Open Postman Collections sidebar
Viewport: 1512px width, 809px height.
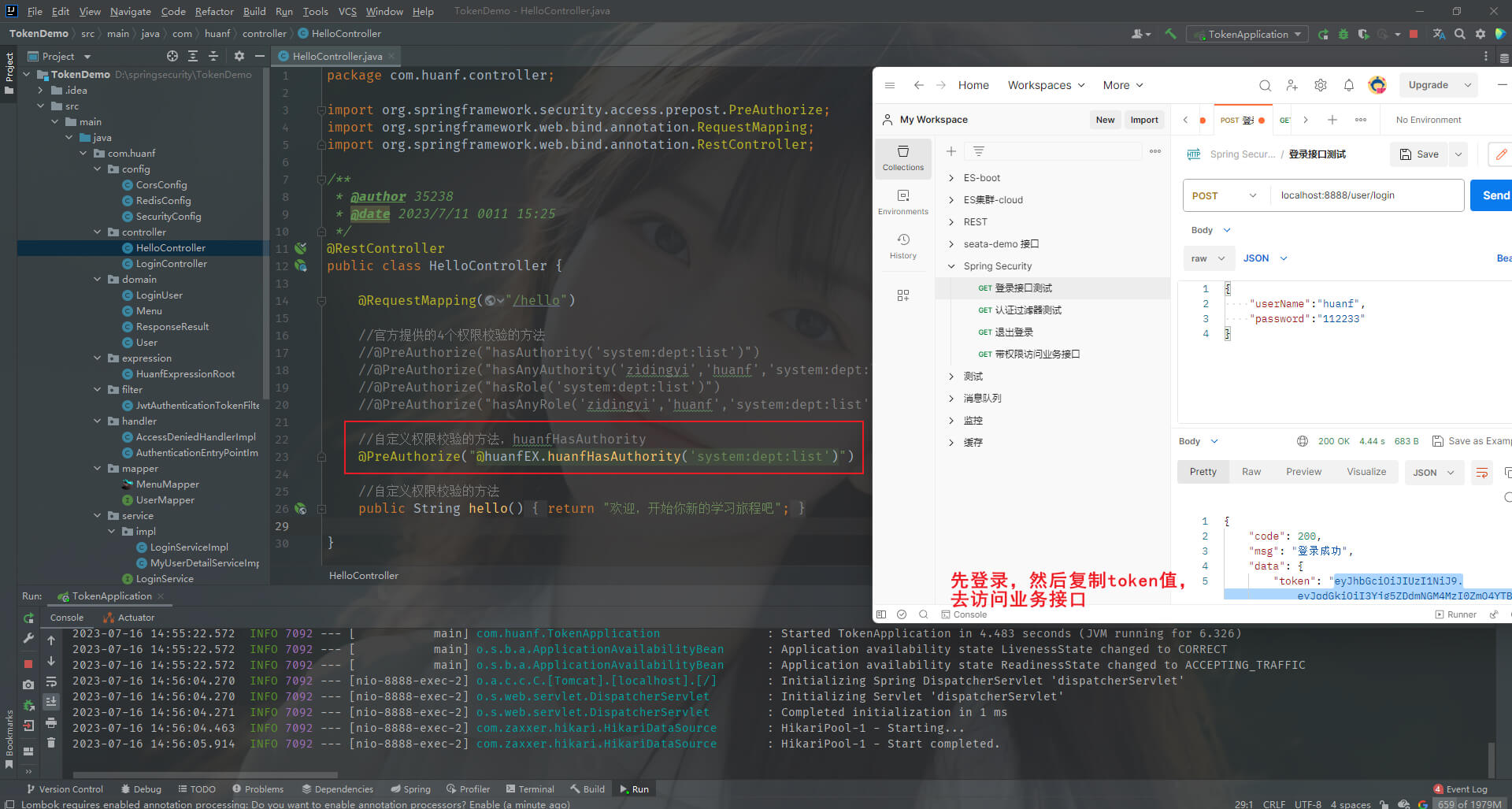pos(903,158)
